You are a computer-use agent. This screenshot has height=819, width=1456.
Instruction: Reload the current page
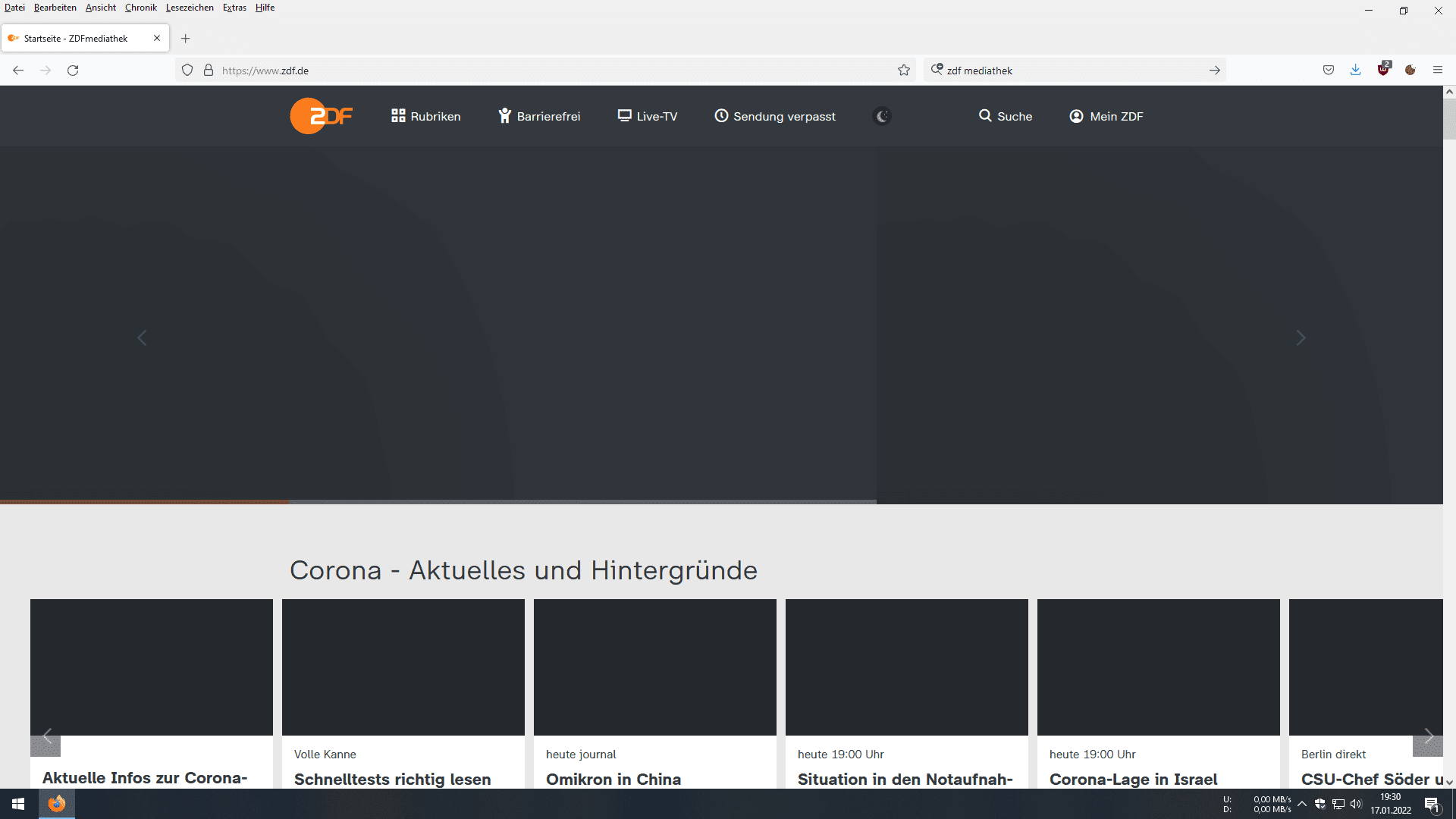73,71
